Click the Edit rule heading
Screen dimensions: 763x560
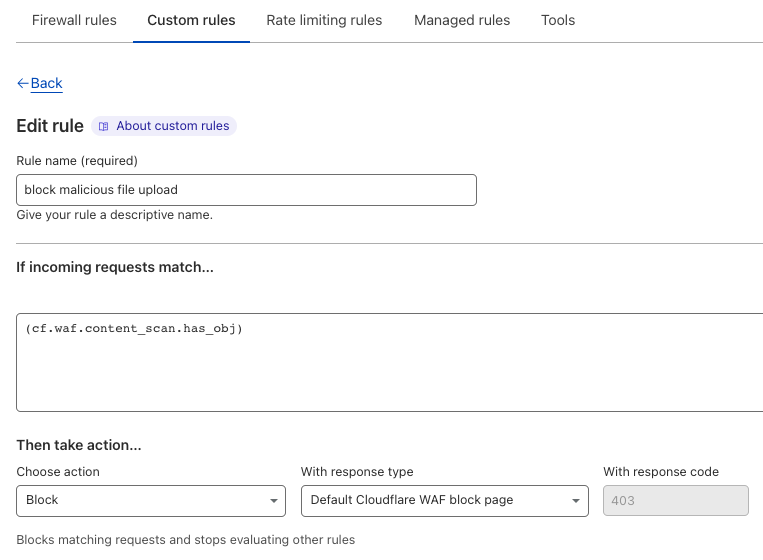tap(50, 126)
